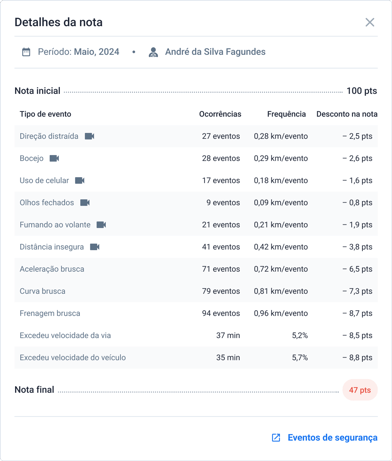Click the Desconto na nota column header
392x461 pixels.
click(347, 114)
